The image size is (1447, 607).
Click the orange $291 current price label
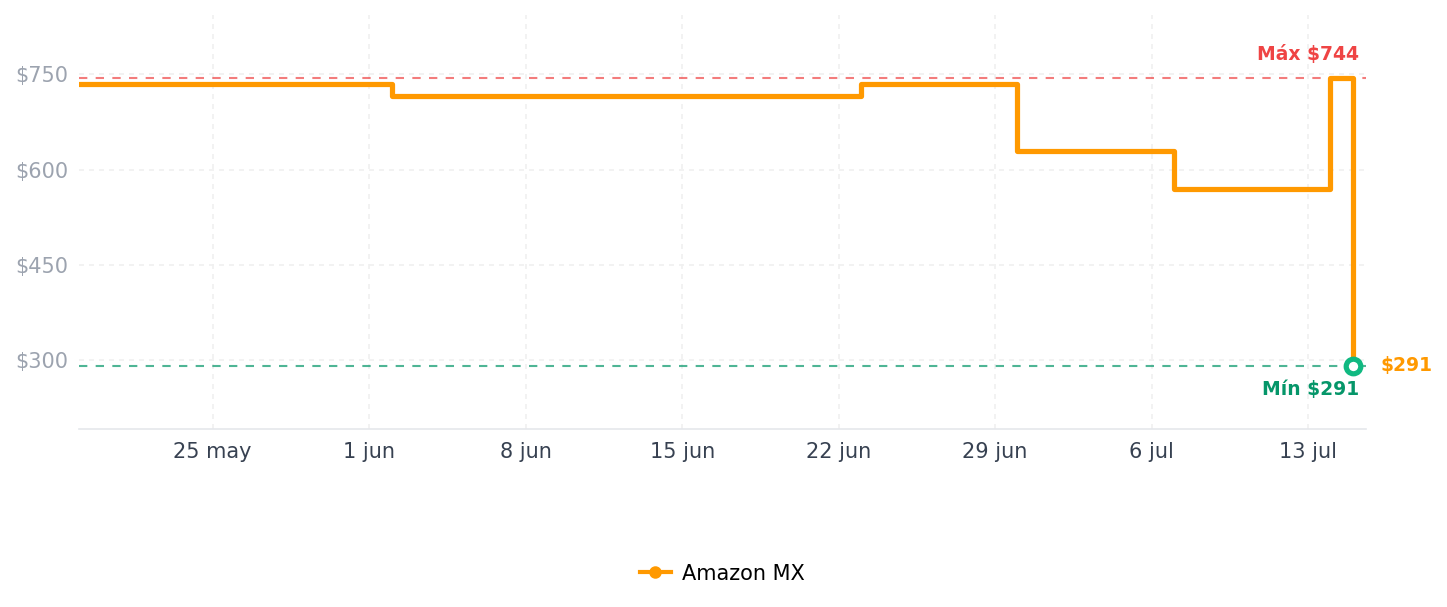click(1406, 365)
